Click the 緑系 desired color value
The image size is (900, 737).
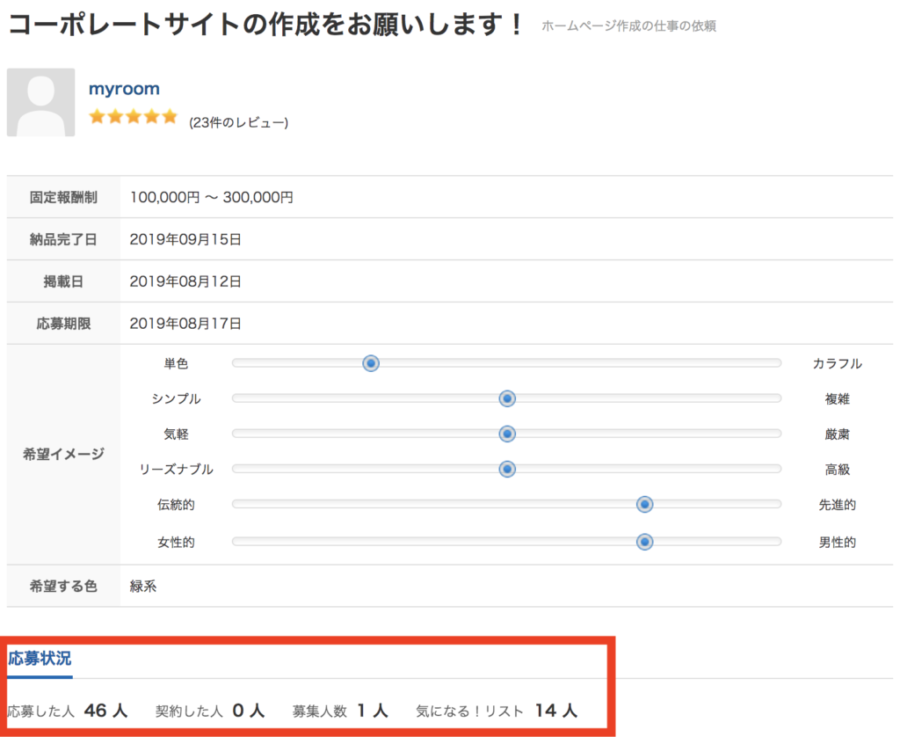143,586
